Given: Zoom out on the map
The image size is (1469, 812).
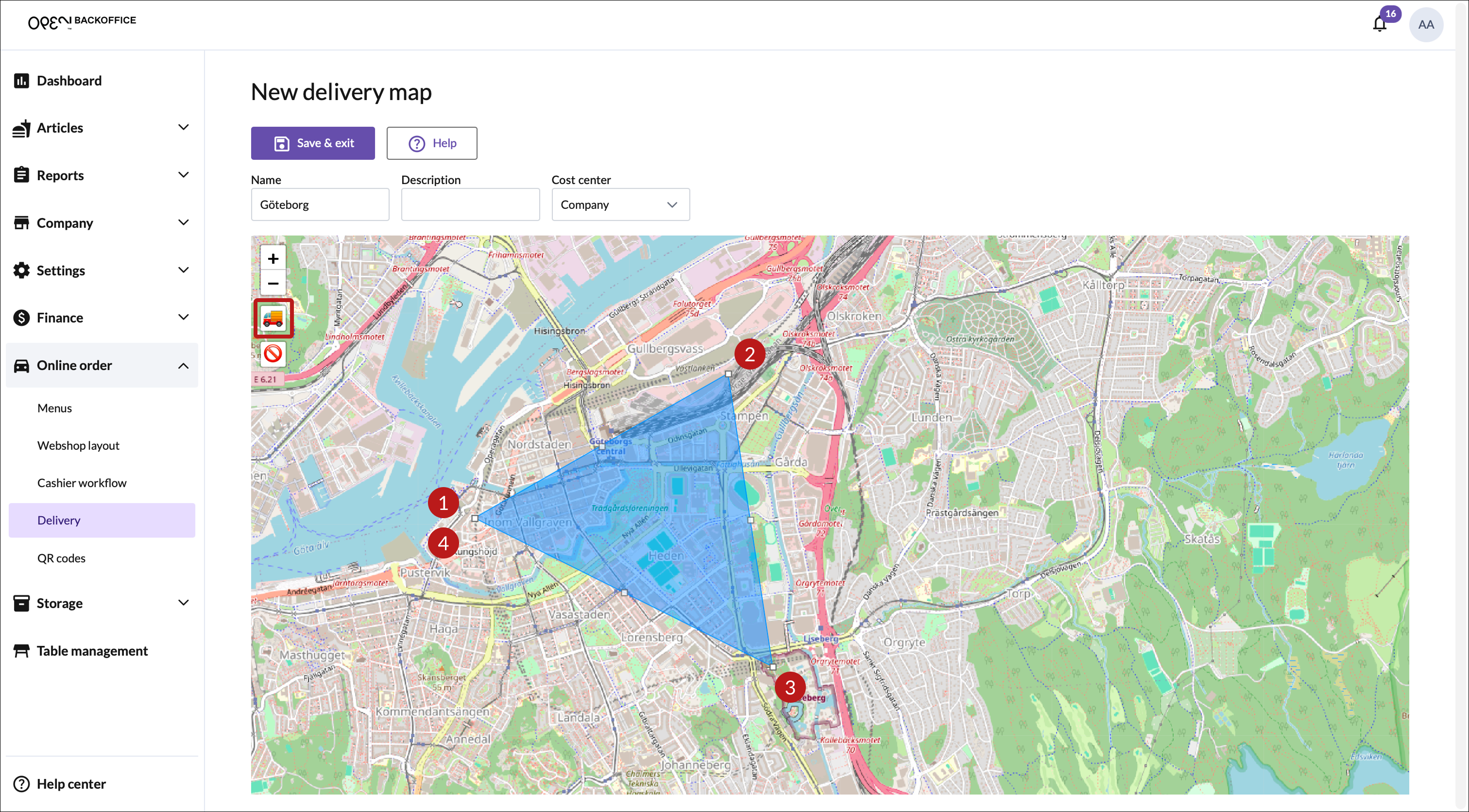Looking at the screenshot, I should point(273,284).
